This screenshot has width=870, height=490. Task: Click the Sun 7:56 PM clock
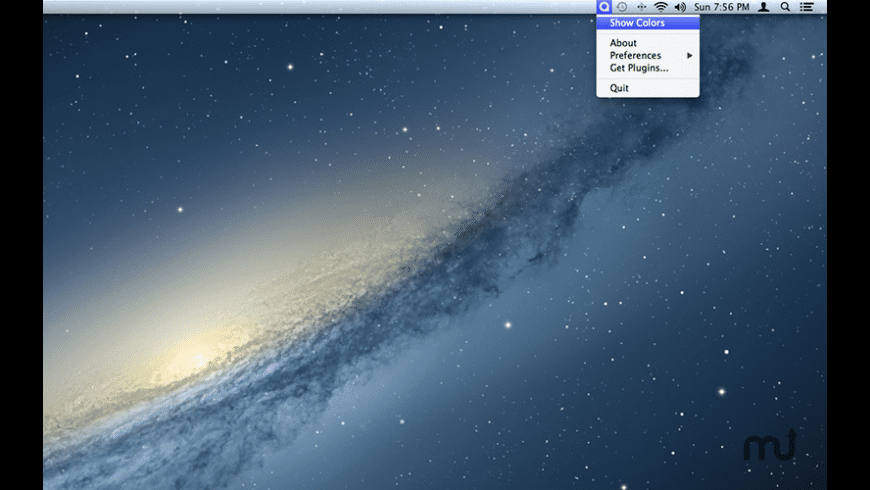pos(721,6)
